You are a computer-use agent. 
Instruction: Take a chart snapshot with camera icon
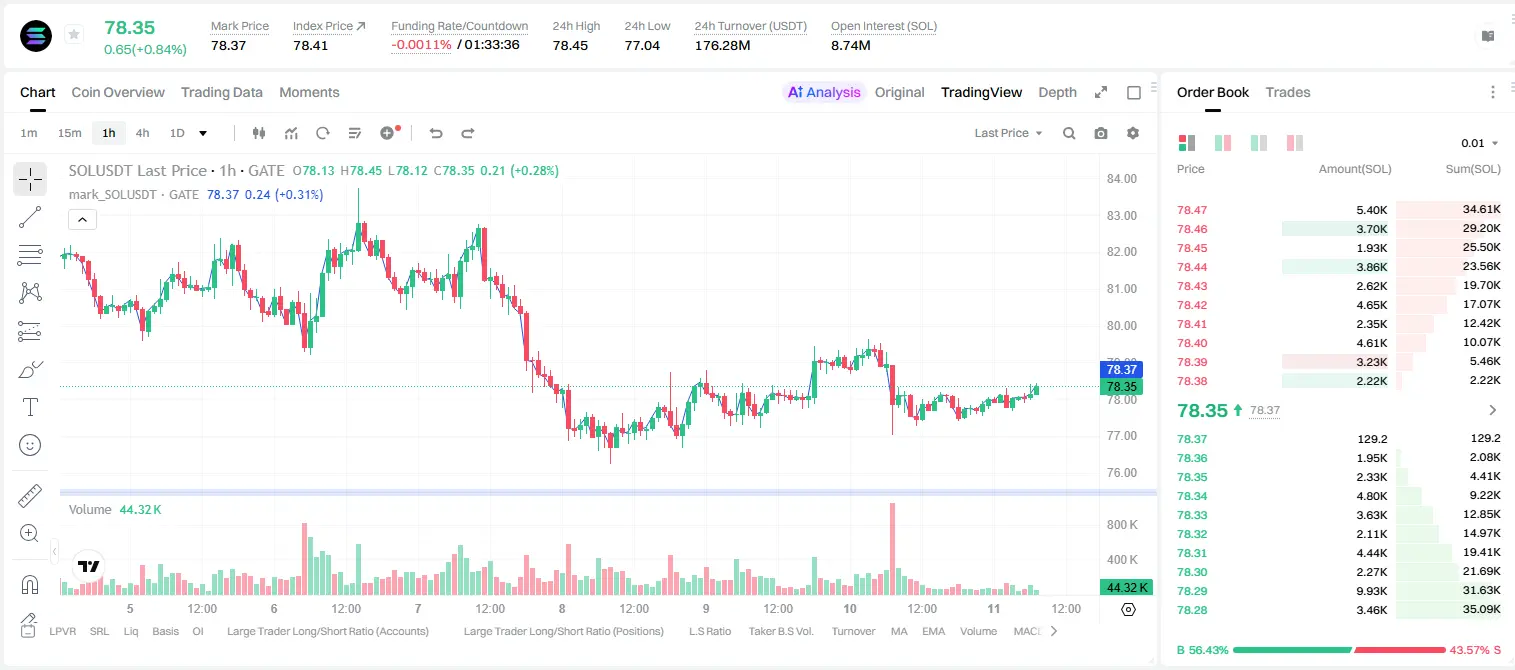tap(1101, 133)
